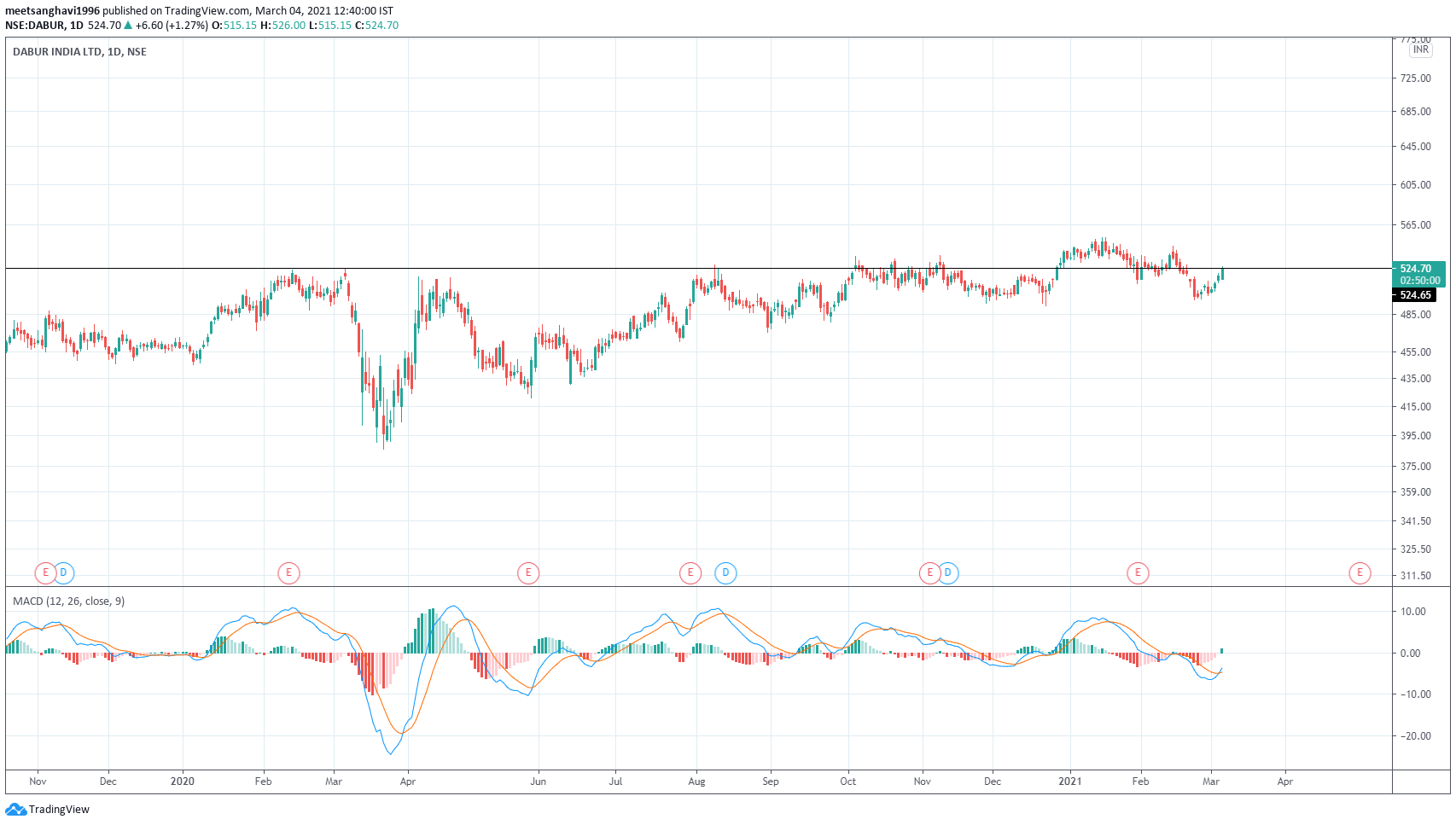Select the upcoming earnings E marker after April
1456x825 pixels.
coord(1360,573)
